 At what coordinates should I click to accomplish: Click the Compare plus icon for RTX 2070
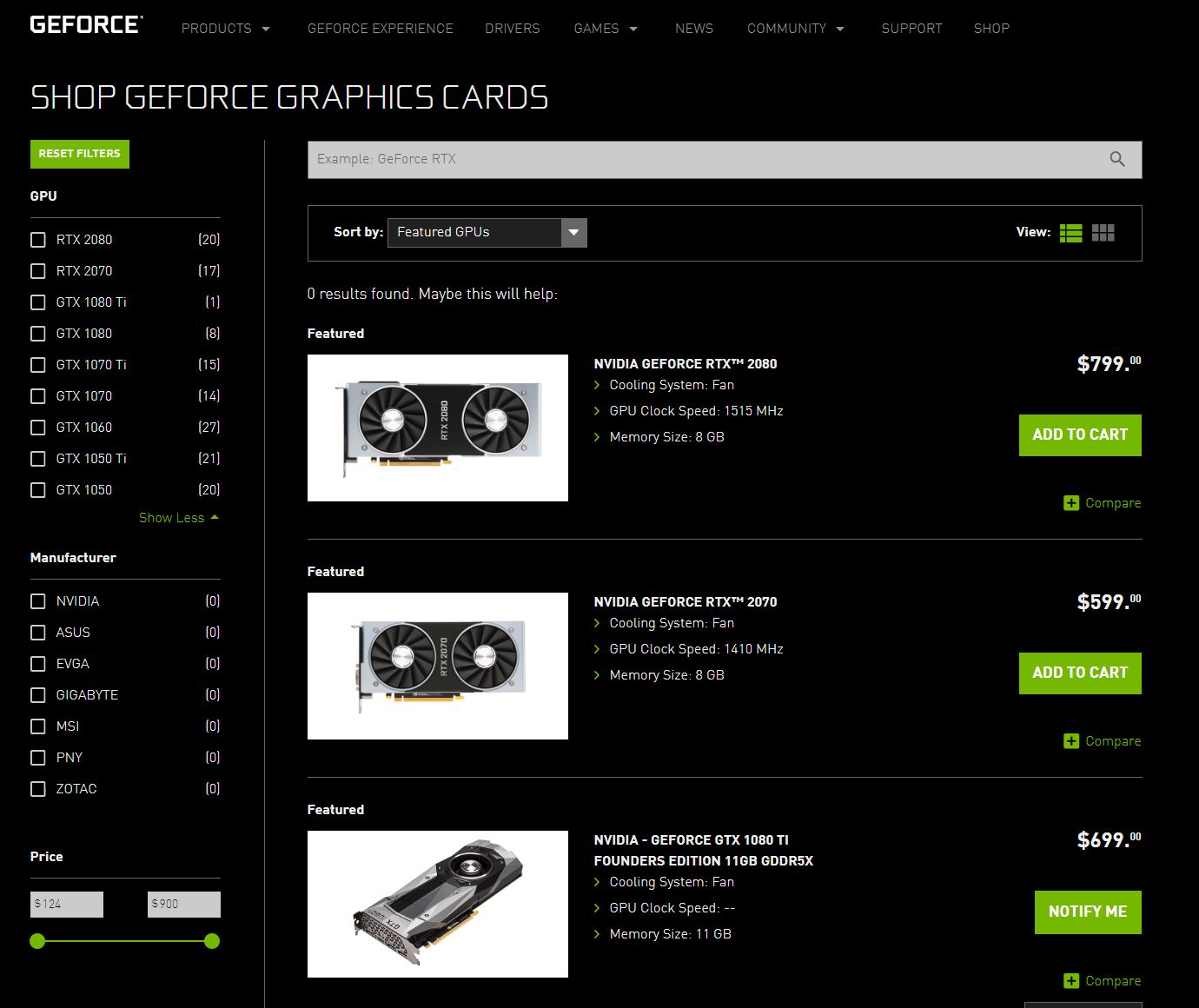1071,741
